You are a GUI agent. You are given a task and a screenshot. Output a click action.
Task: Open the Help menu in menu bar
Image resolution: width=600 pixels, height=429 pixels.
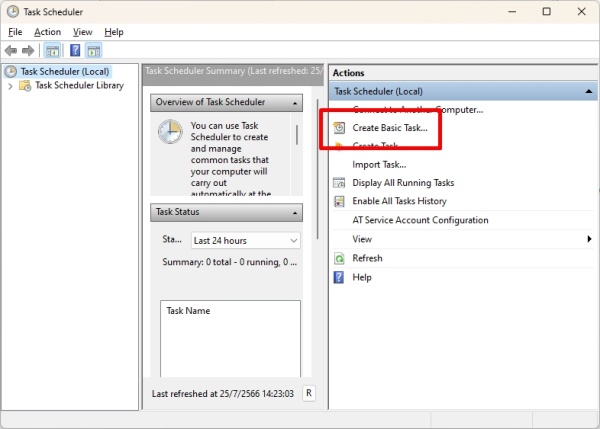tap(114, 32)
